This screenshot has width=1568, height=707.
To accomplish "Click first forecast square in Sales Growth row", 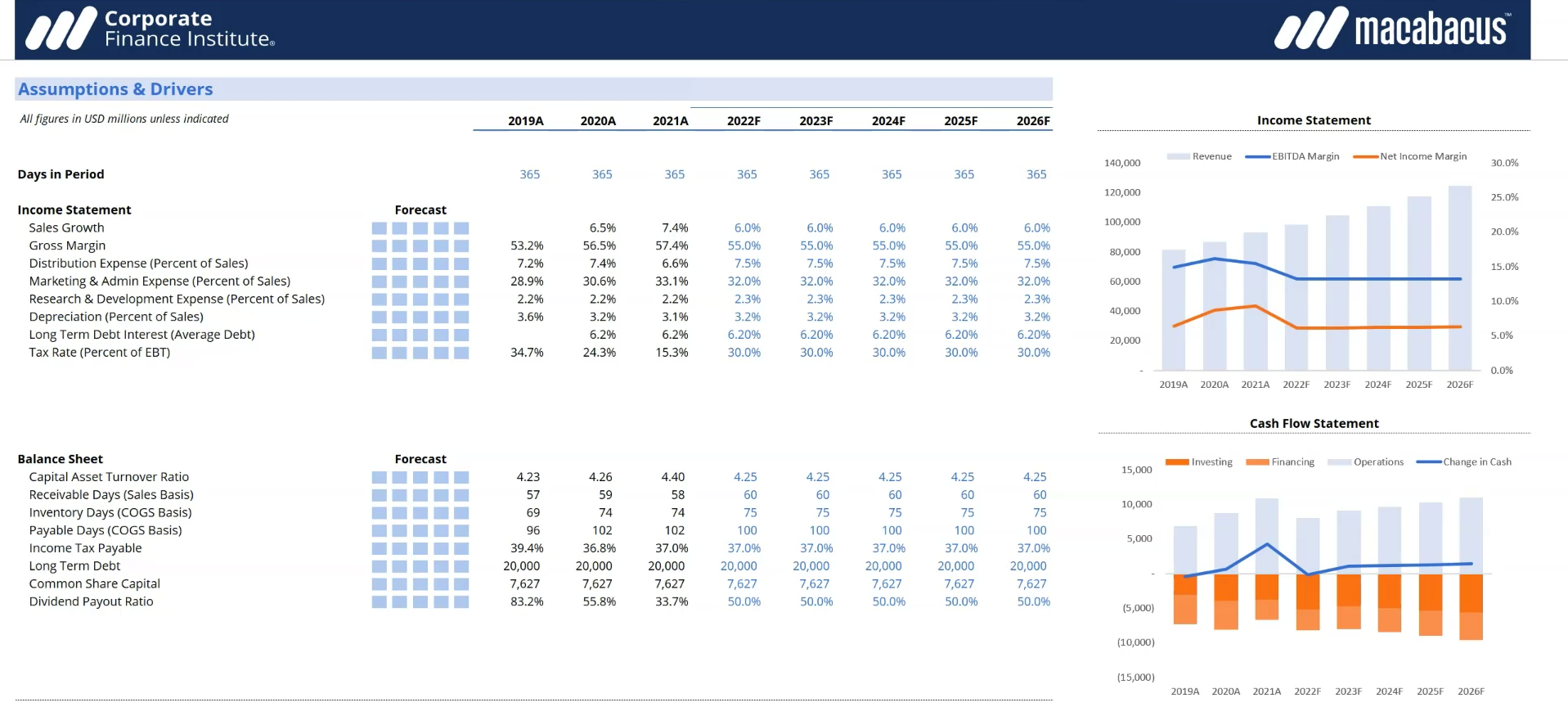I will pos(379,228).
